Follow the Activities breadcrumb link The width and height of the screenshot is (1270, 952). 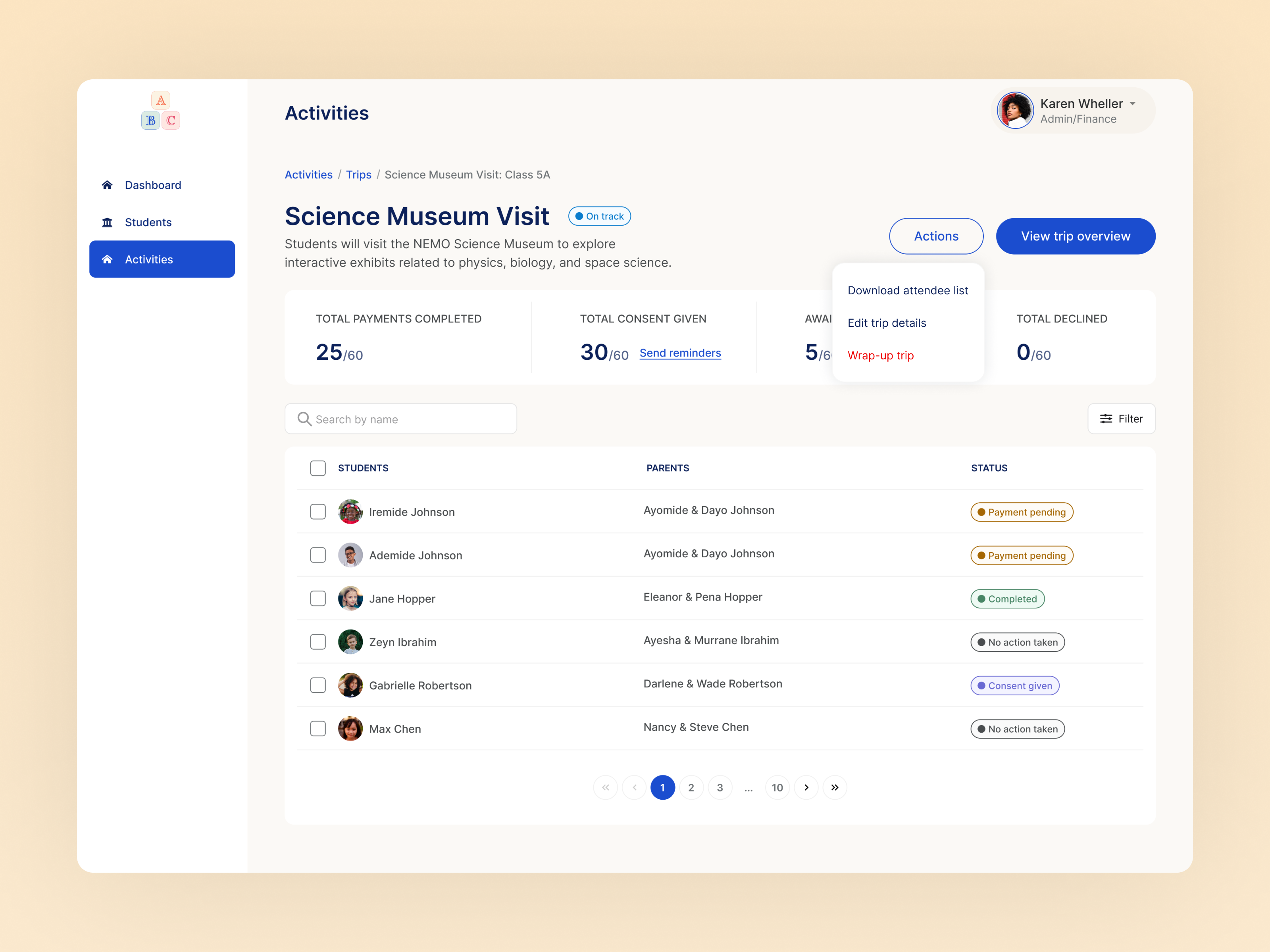point(308,175)
